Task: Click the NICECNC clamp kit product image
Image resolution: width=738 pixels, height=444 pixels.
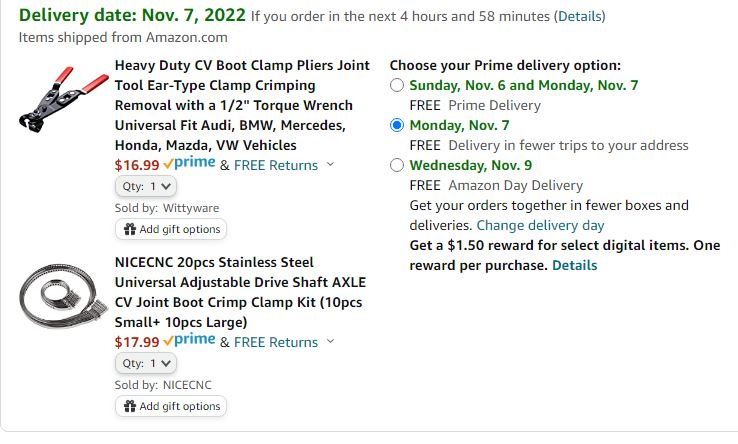Action: (58, 293)
